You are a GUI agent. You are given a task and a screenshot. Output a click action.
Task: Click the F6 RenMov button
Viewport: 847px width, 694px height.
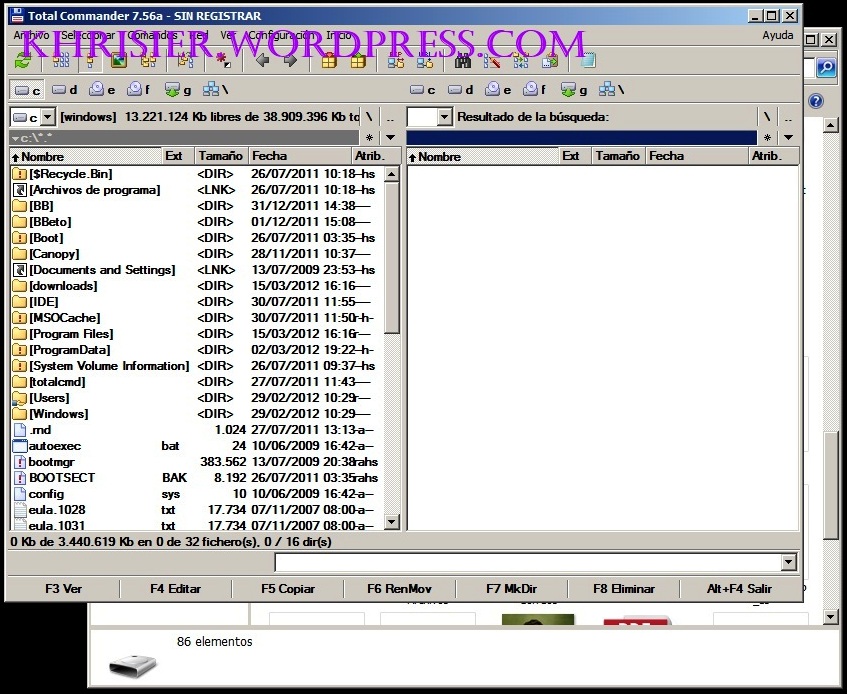400,589
